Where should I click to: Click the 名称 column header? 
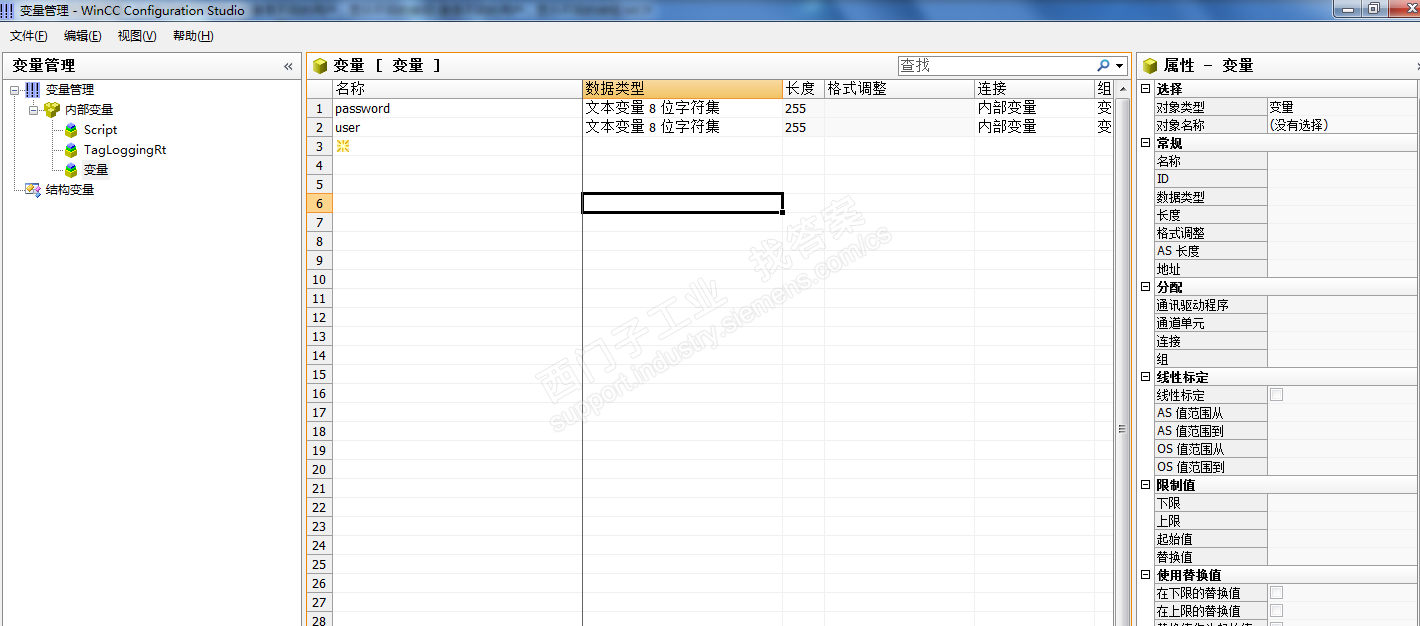coord(457,89)
